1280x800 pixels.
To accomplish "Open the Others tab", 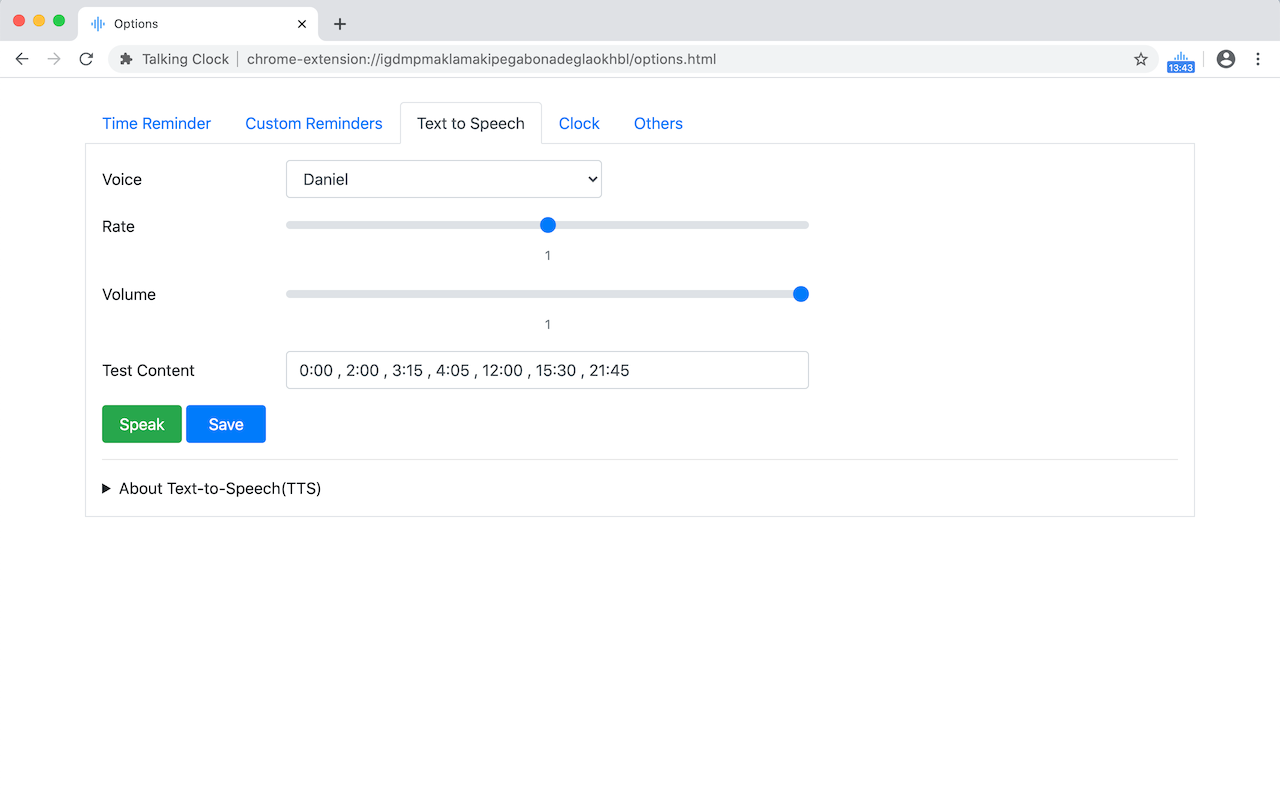I will coord(658,124).
